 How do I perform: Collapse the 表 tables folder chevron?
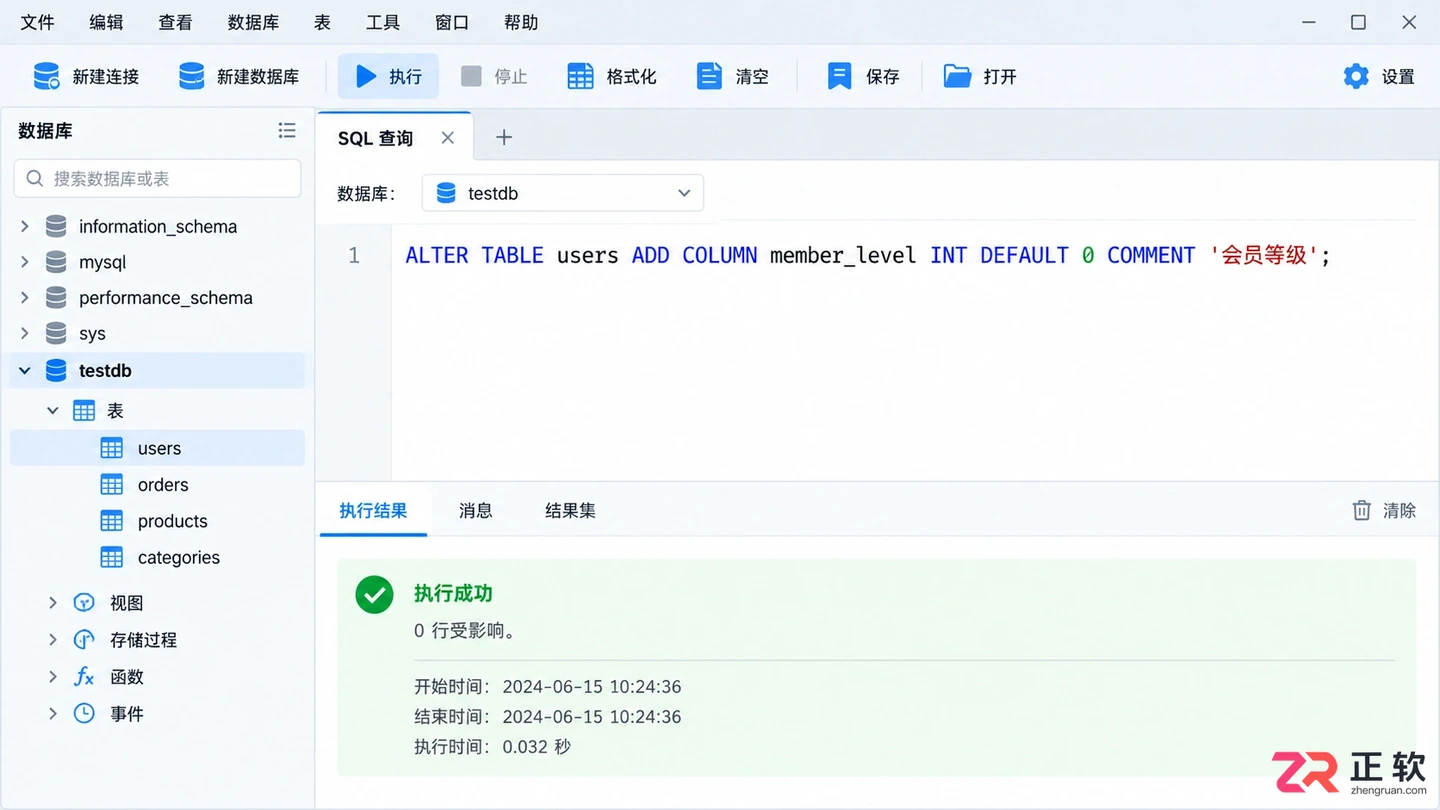[53, 411]
